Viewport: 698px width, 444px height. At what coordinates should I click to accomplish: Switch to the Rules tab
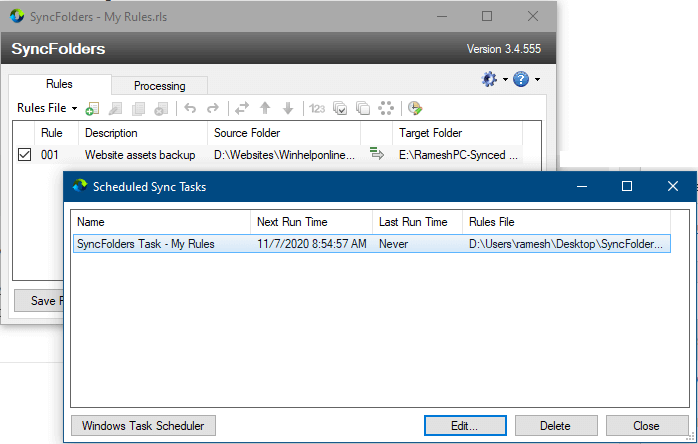[60, 84]
